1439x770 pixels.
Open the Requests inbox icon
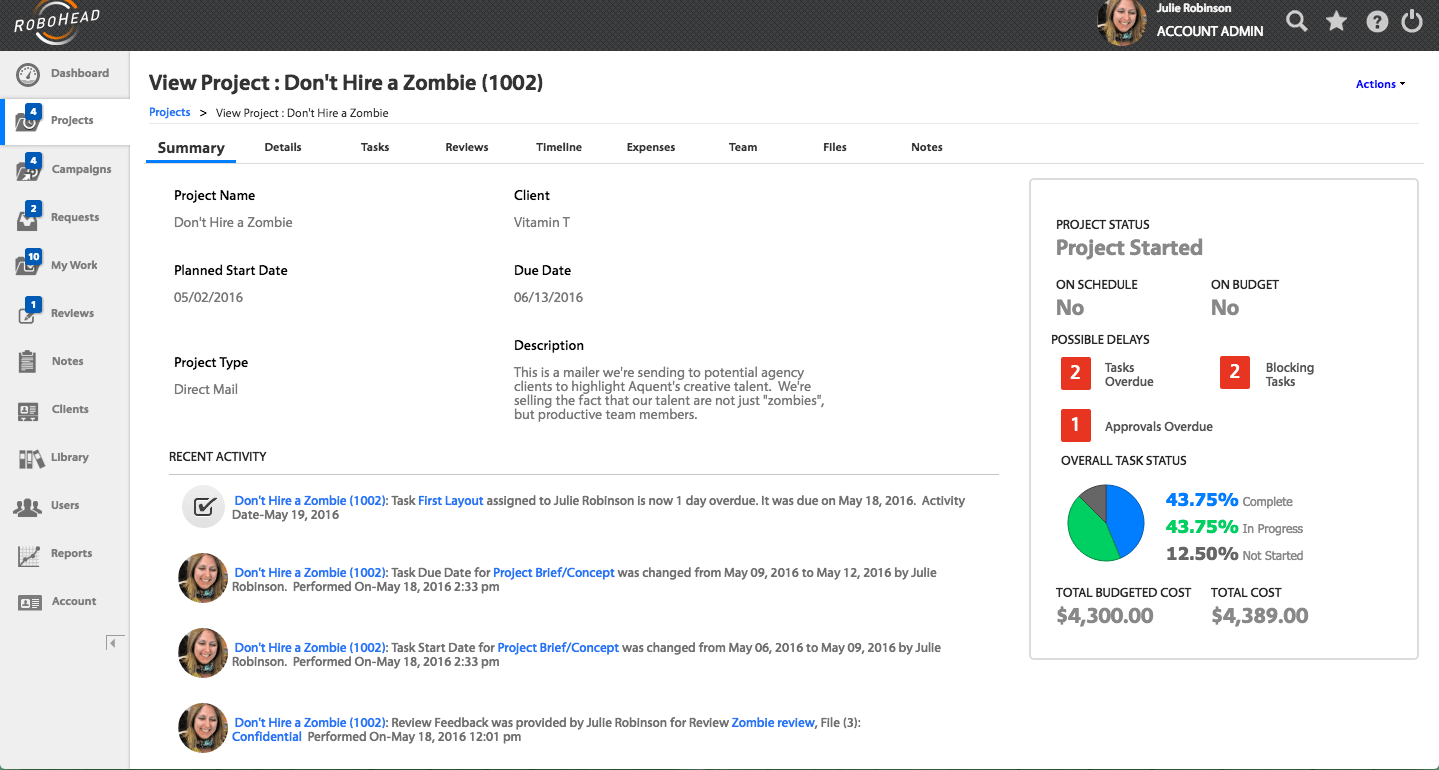[28, 216]
